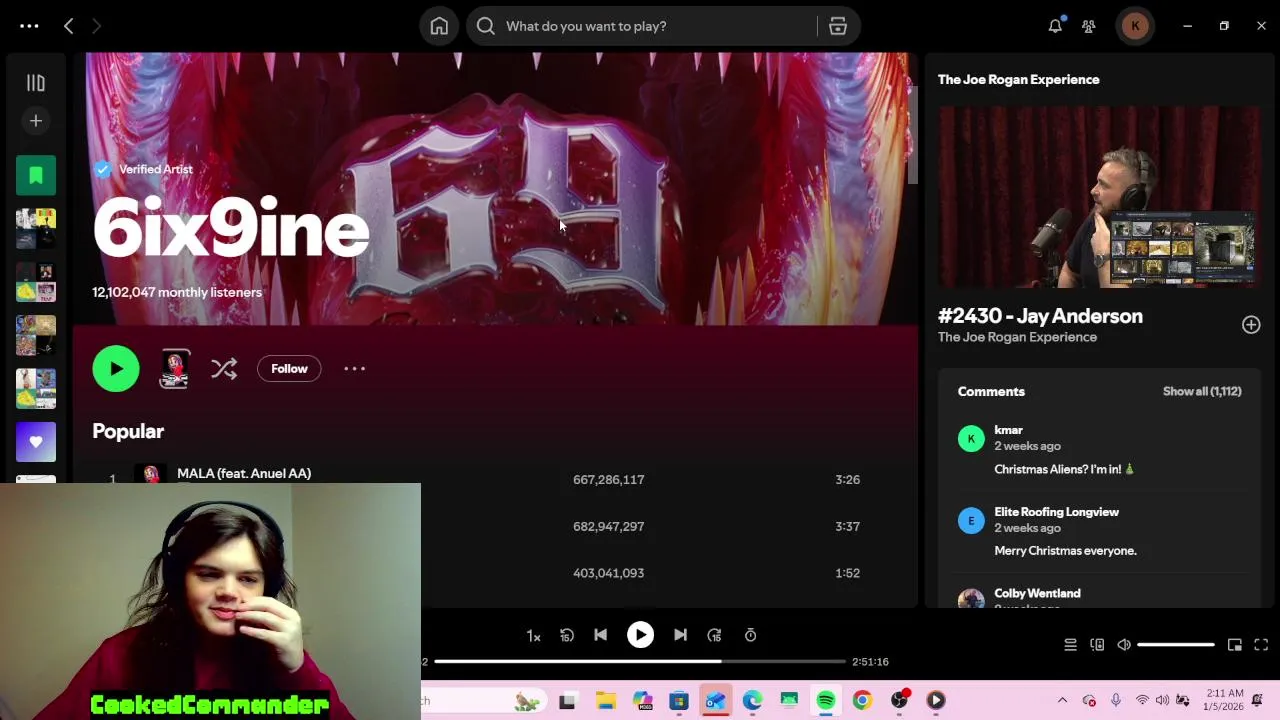
Task: Rewind 15 seconds
Action: pos(567,635)
